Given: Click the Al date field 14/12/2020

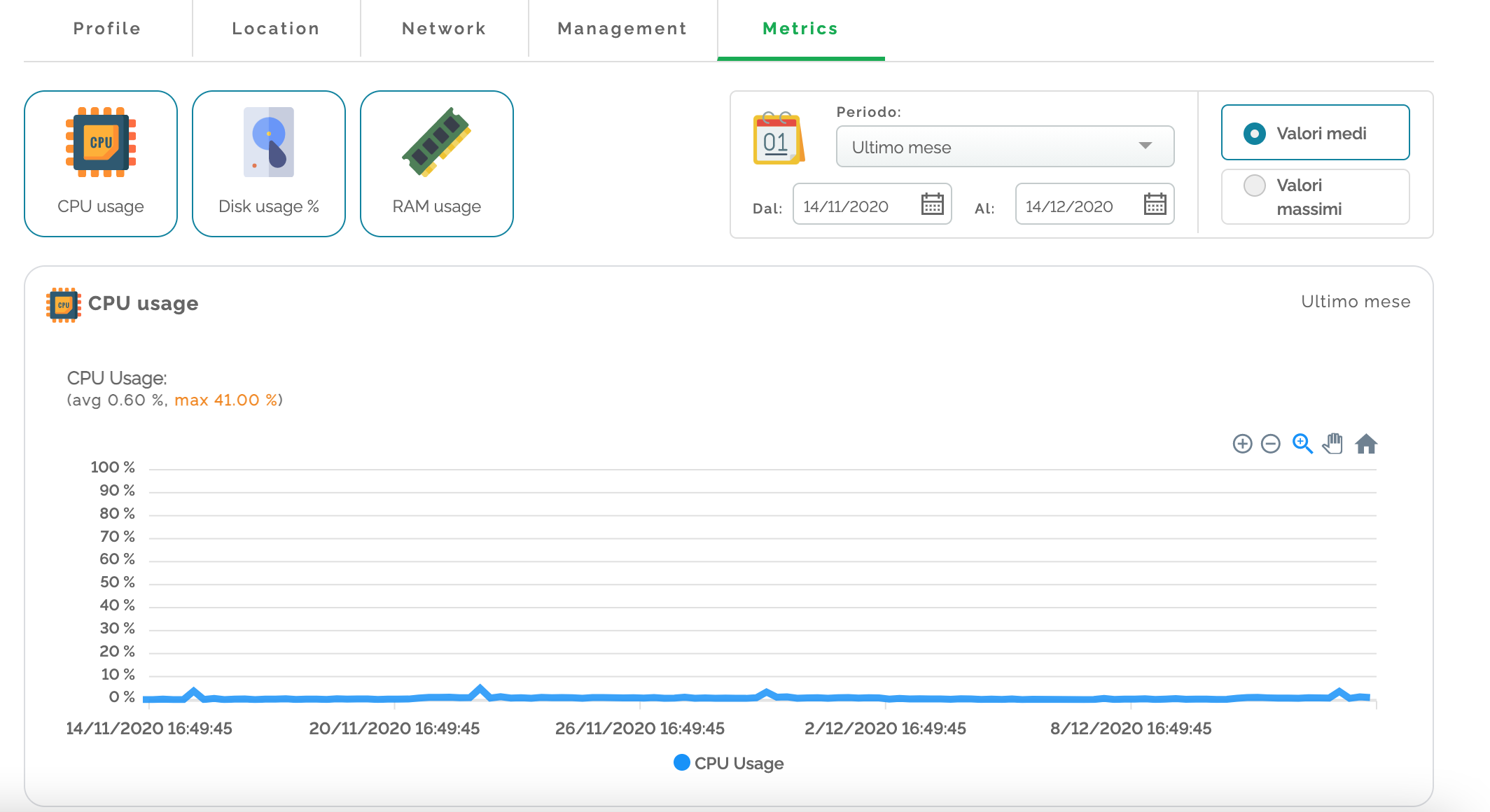Looking at the screenshot, I should click(1094, 204).
